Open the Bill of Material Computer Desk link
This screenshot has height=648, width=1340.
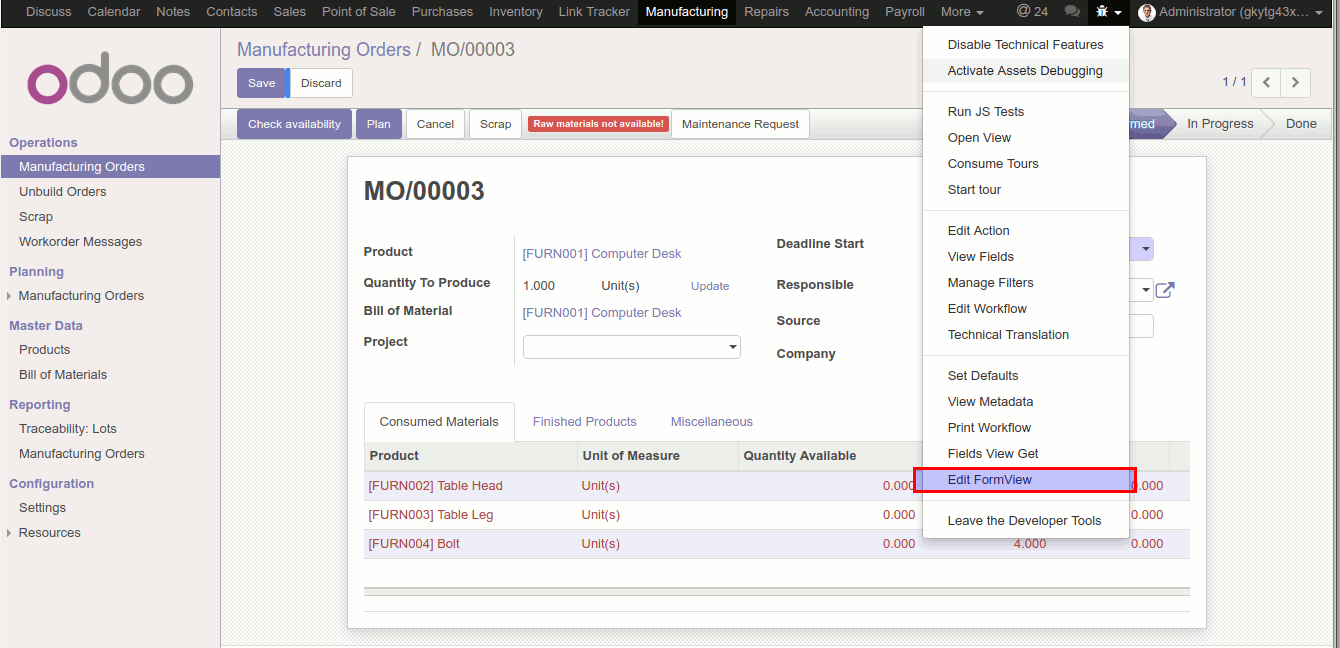602,313
